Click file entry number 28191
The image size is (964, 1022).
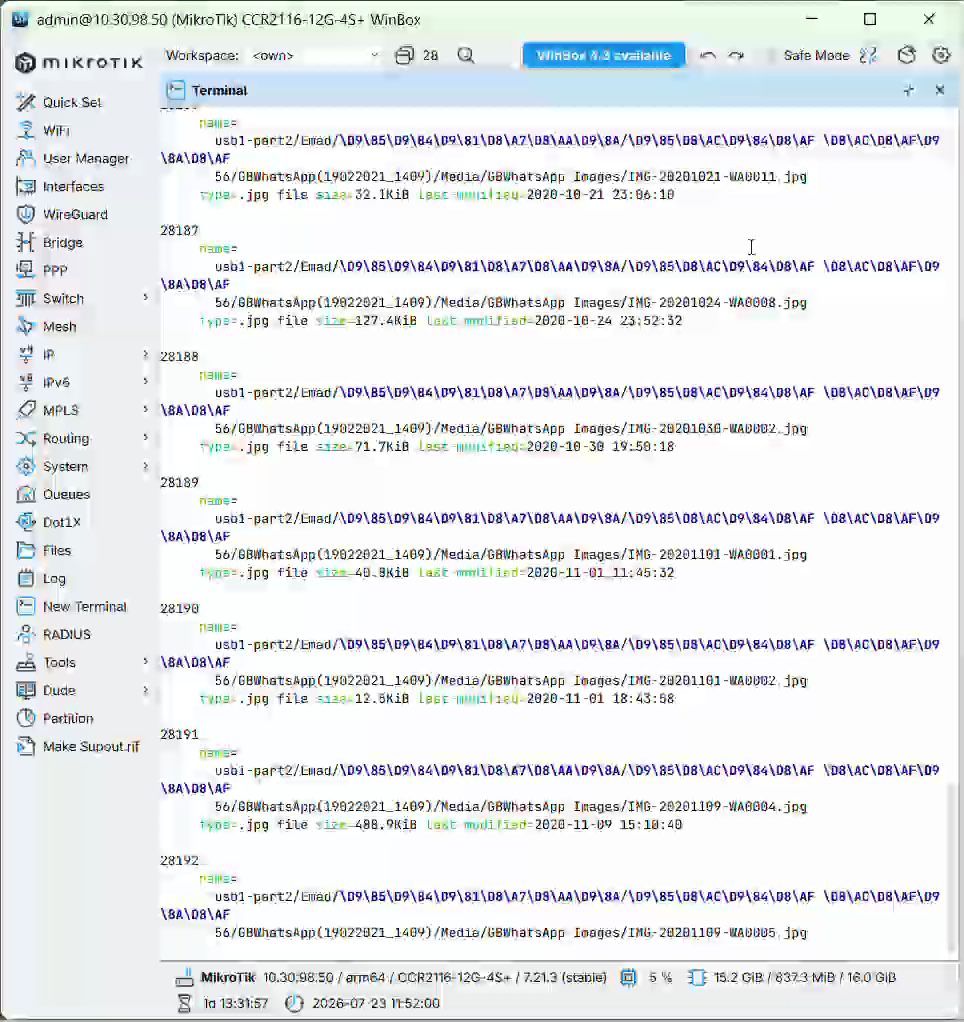coord(179,734)
